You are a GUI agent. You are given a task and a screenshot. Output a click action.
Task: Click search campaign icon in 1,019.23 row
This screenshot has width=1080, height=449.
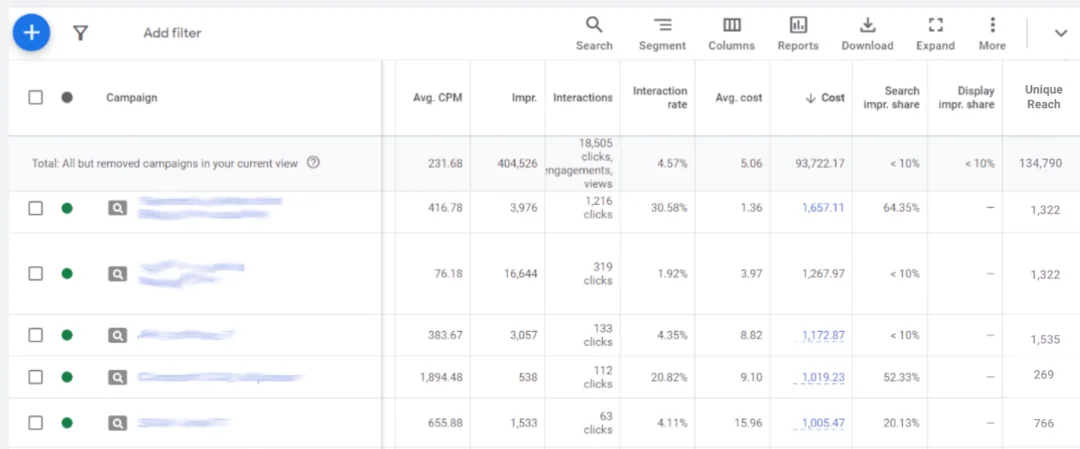click(118, 377)
